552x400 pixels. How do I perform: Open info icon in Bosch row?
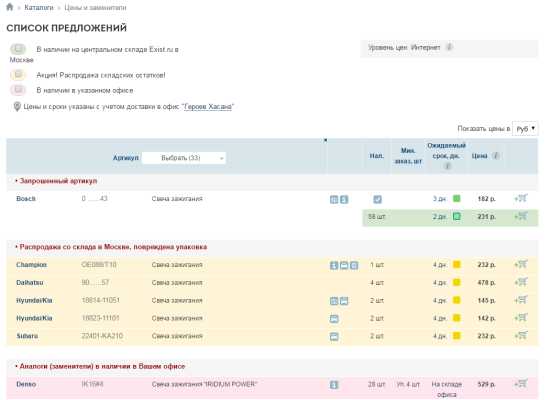344,200
